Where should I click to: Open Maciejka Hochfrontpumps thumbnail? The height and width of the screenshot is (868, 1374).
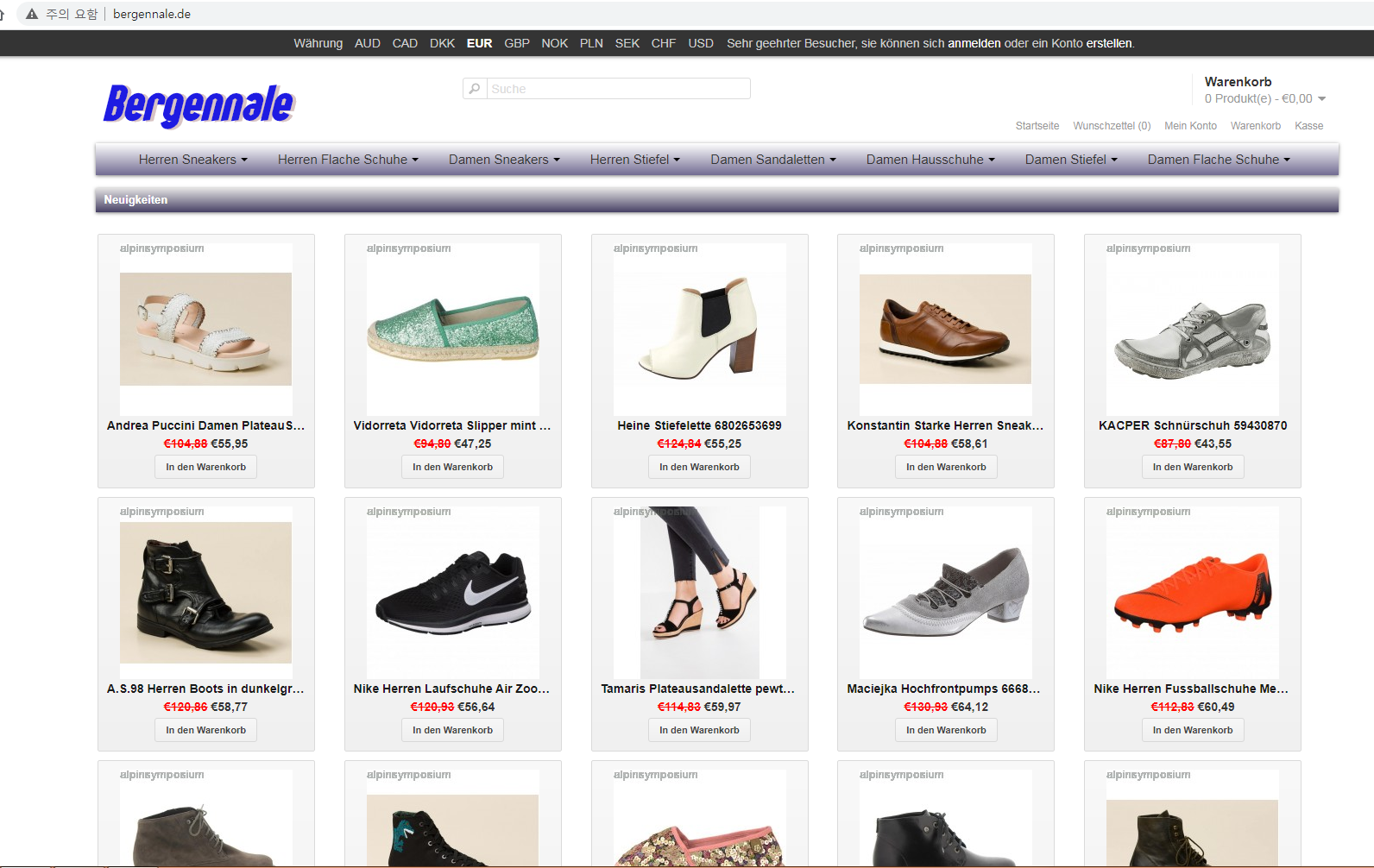click(945, 592)
